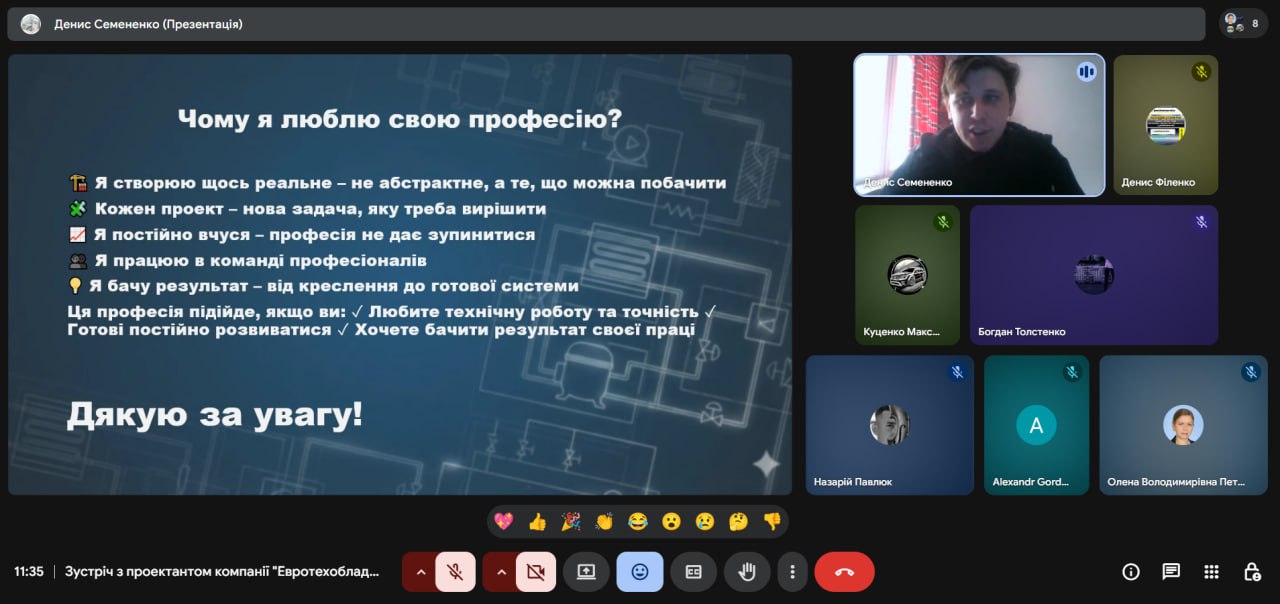Viewport: 1280px width, 604px height.
Task: Toggle closed captions
Action: pyautogui.click(x=693, y=572)
